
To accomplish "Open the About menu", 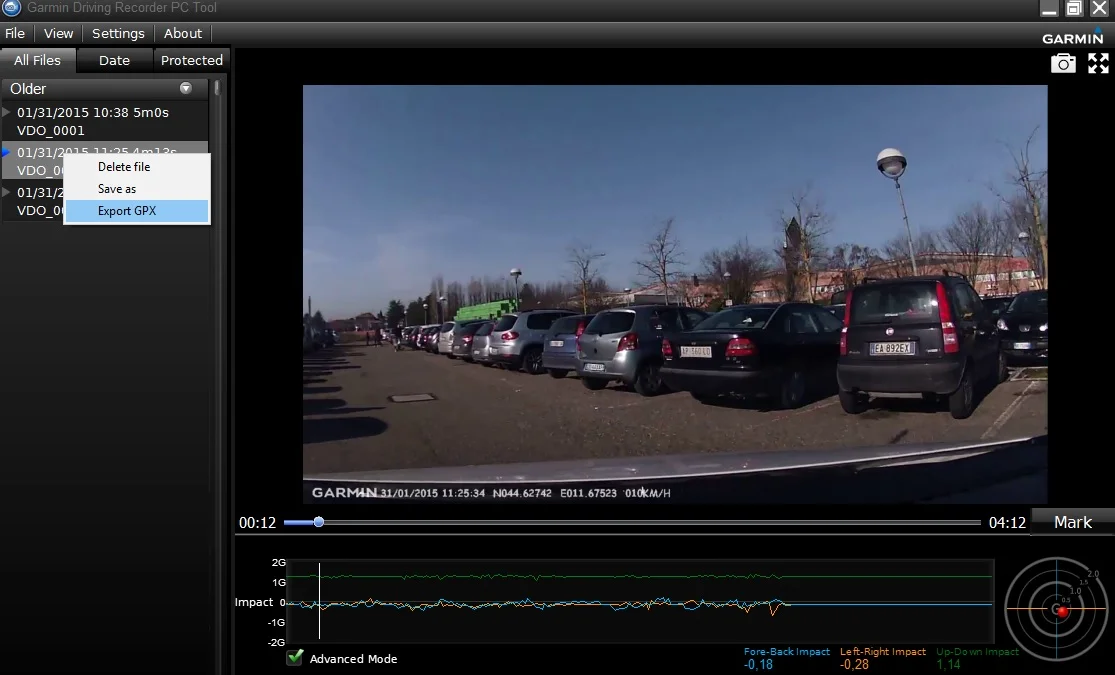I will pos(183,33).
